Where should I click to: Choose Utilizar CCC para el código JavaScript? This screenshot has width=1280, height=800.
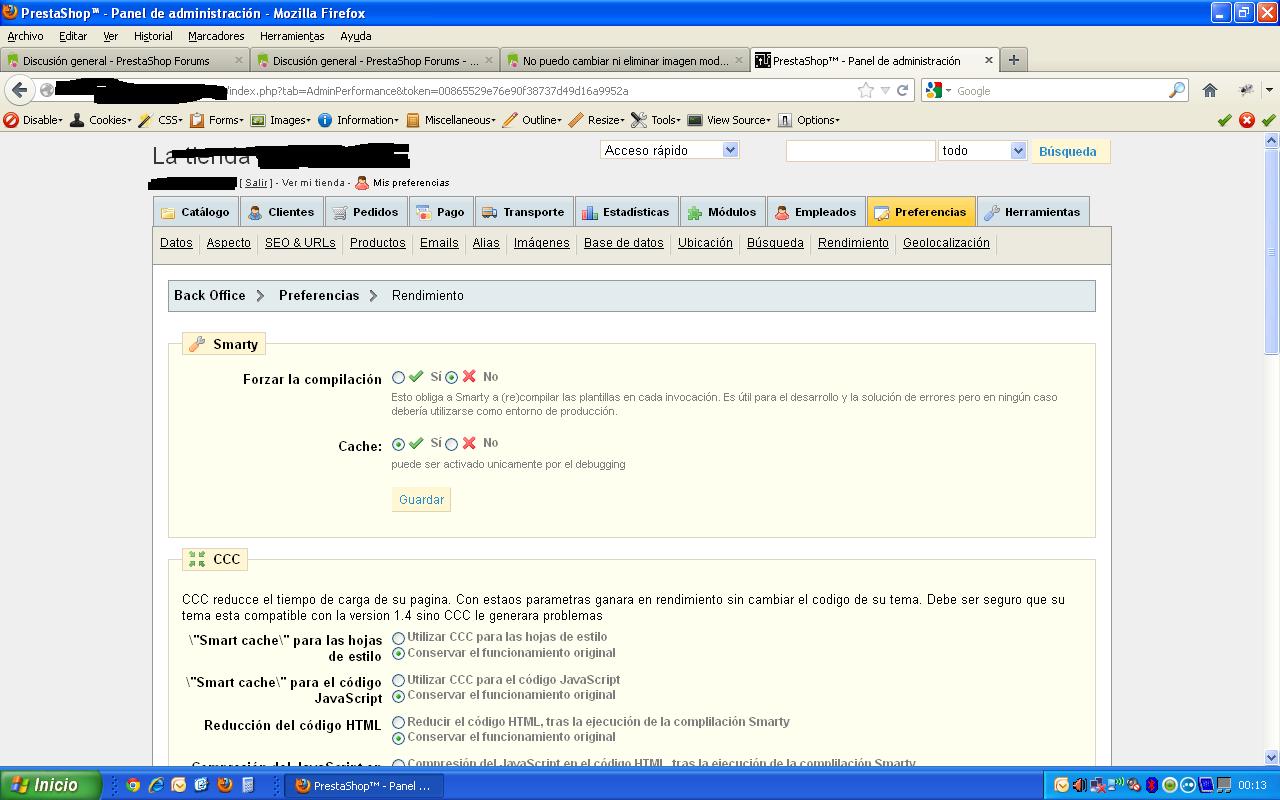coord(399,681)
